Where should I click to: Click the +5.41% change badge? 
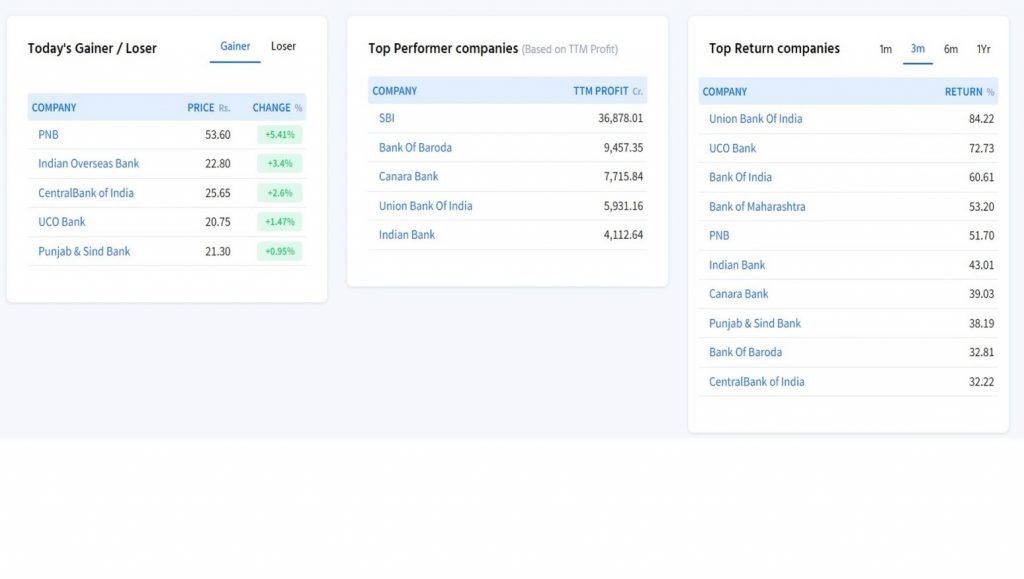click(x=280, y=134)
